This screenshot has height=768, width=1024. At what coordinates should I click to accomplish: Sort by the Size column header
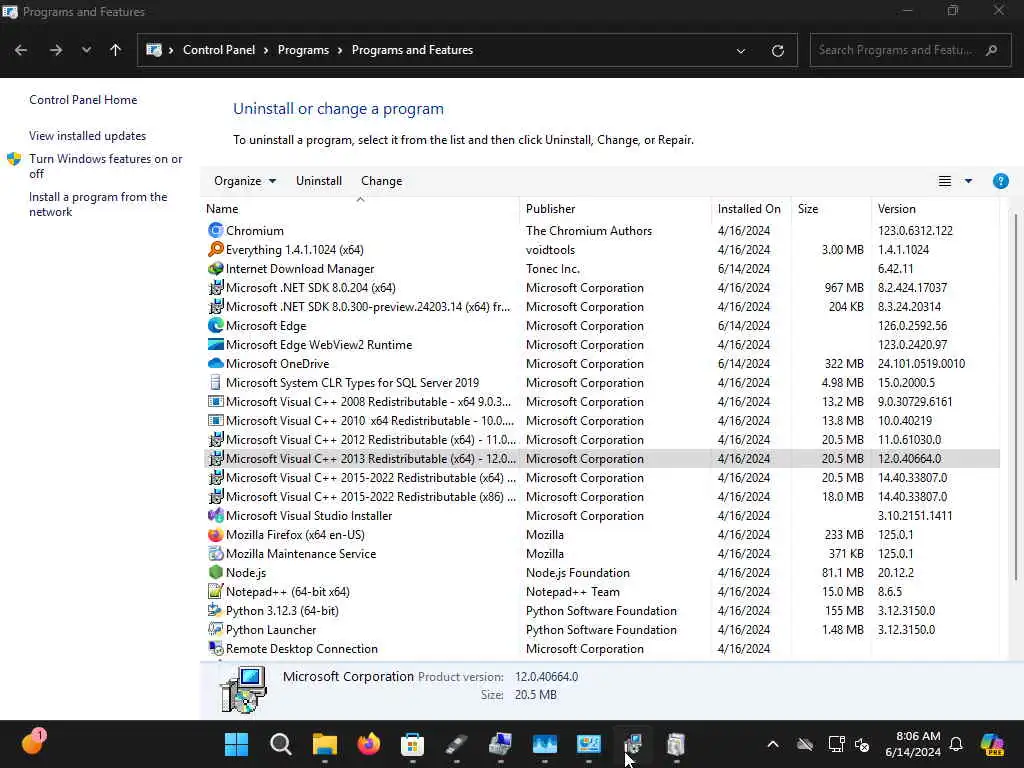click(x=808, y=209)
